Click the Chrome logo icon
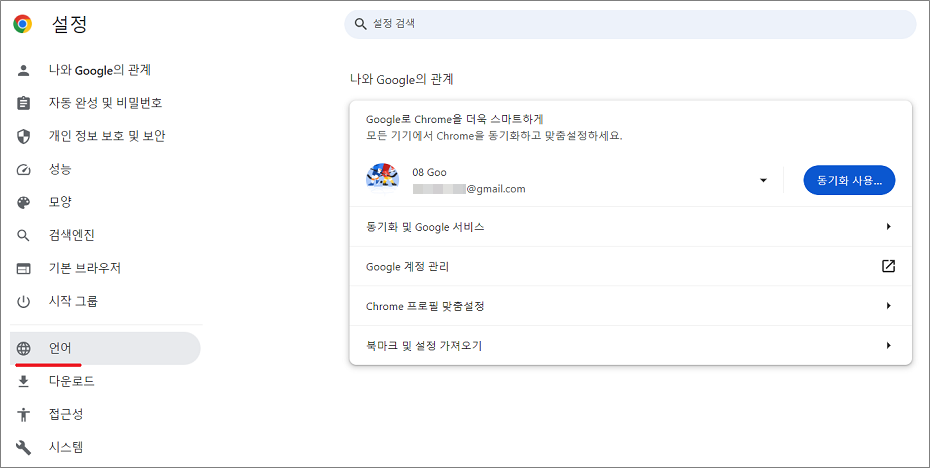The height and width of the screenshot is (468, 930). (23, 24)
